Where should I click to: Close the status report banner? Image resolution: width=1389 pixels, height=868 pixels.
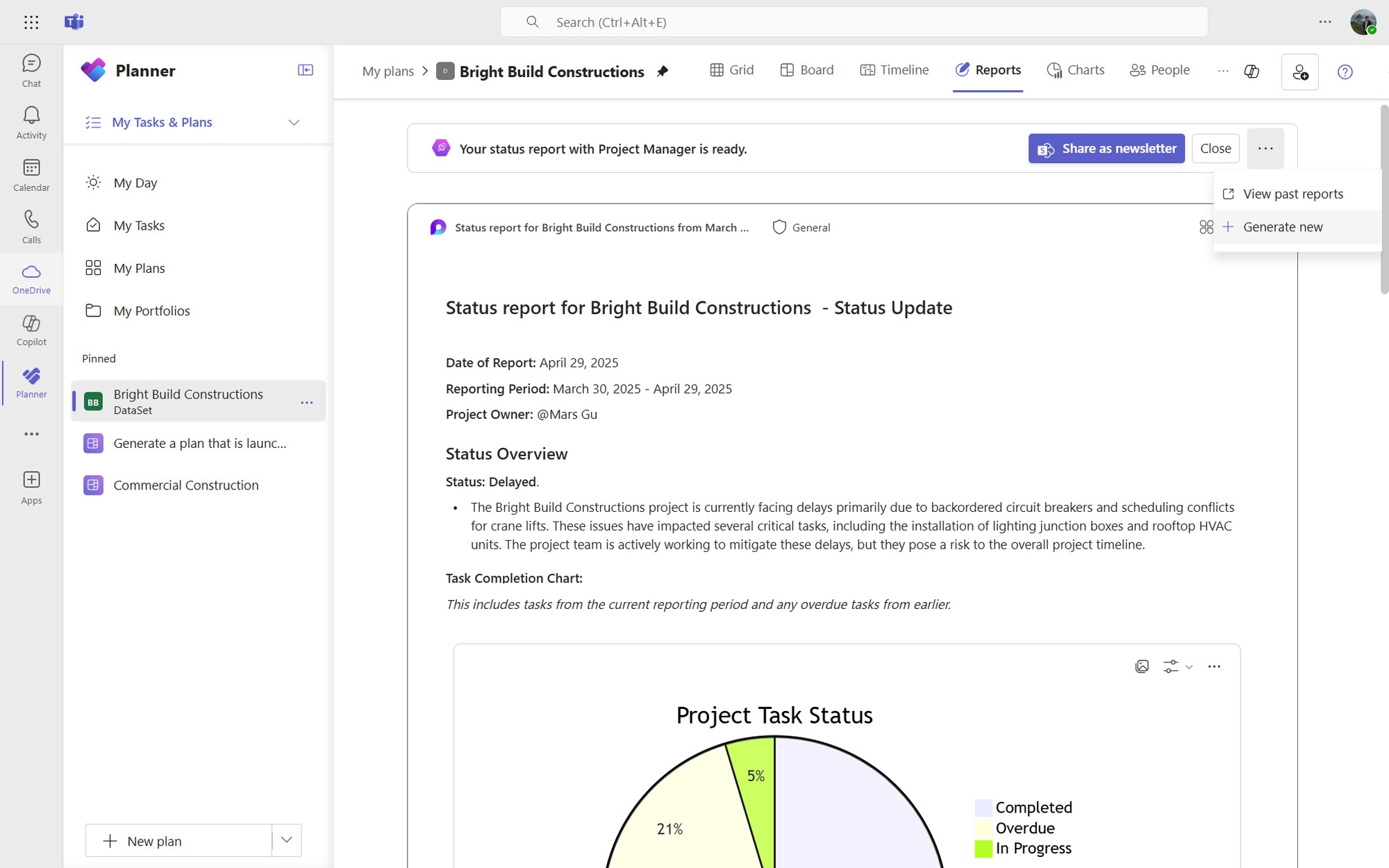1215,148
